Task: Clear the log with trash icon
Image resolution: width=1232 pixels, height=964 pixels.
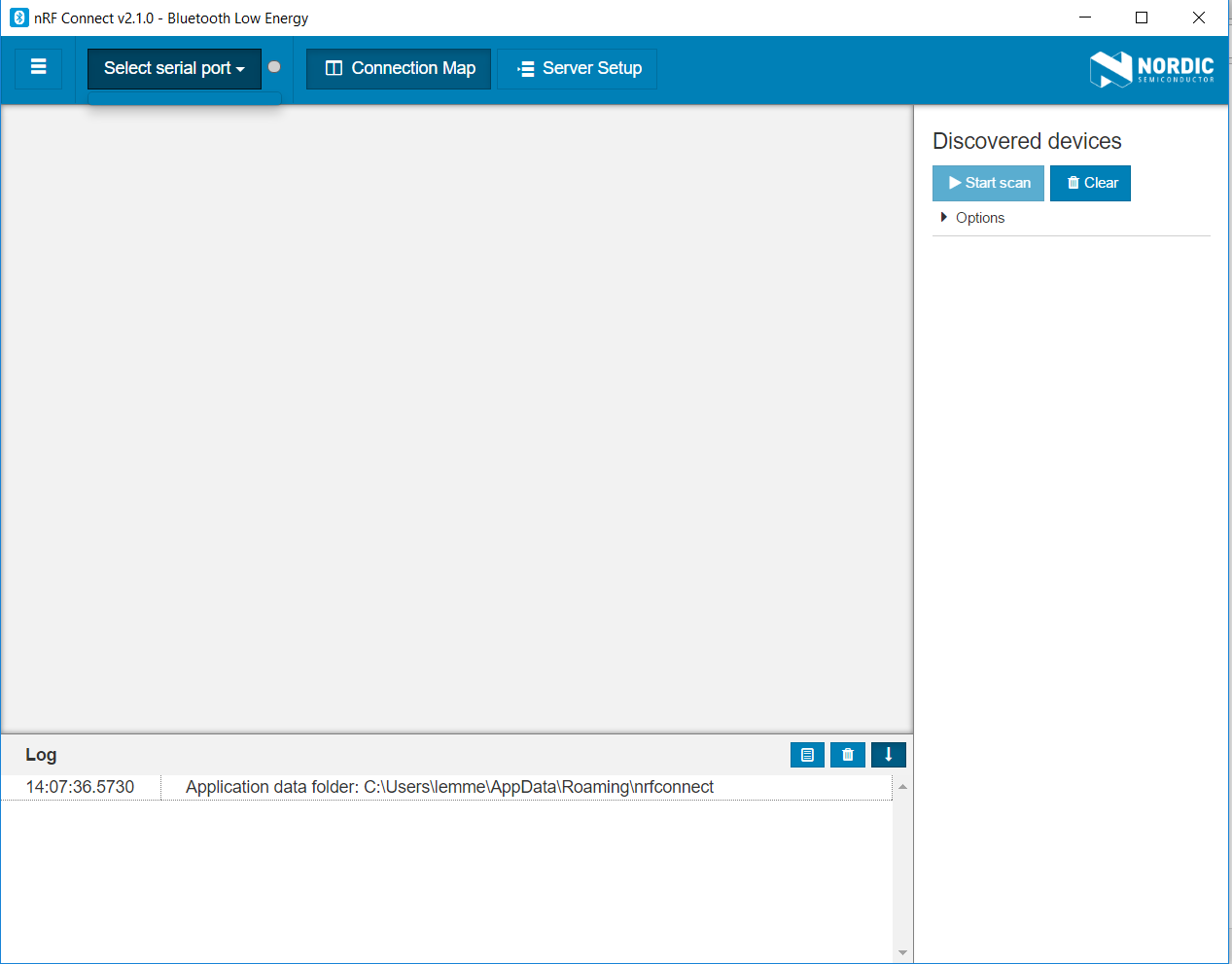Action: click(x=848, y=755)
